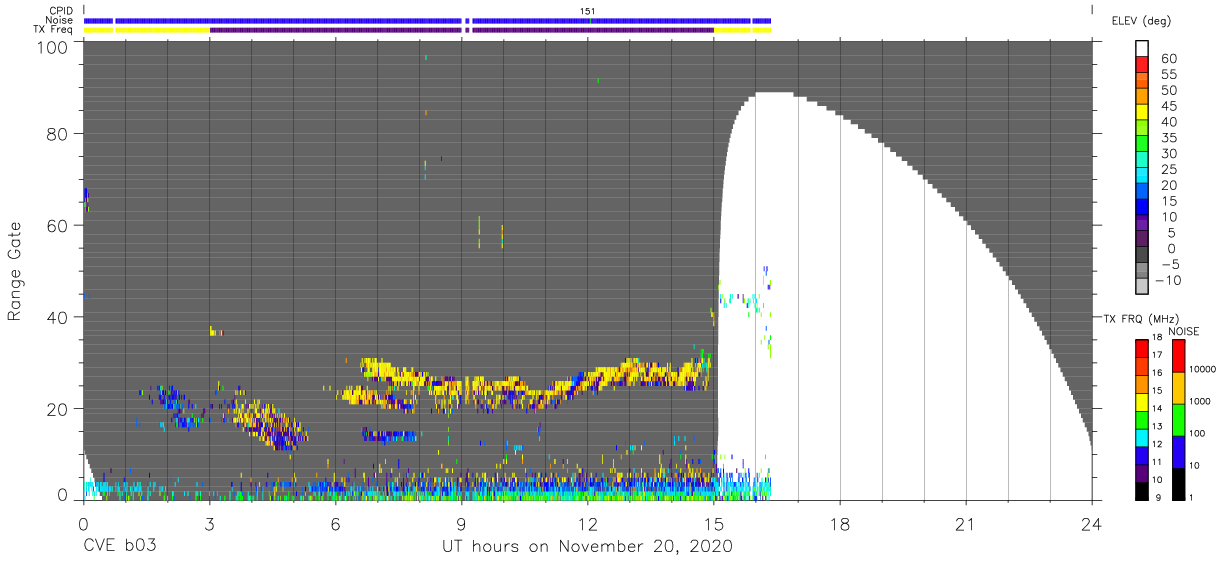1228x567 pixels.
Task: Pick black 9–10 segment of TX FRQ colorbar
Action: pos(1142,491)
